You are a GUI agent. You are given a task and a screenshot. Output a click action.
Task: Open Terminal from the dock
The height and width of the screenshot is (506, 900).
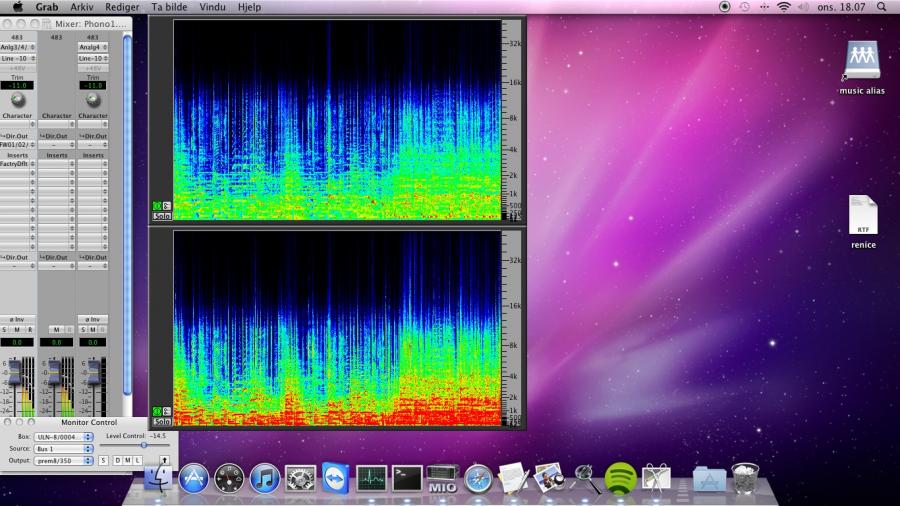pyautogui.click(x=407, y=478)
